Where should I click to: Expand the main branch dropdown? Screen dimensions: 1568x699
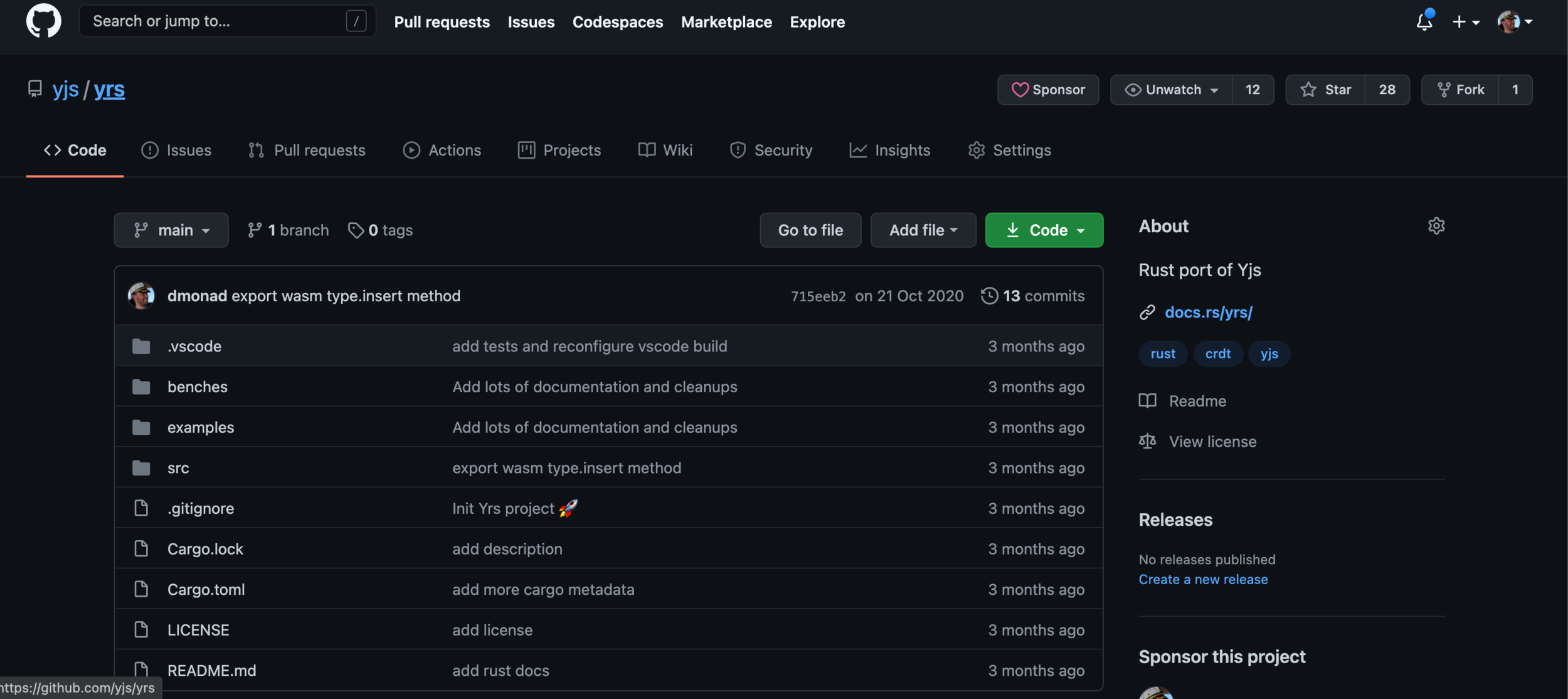tap(171, 230)
